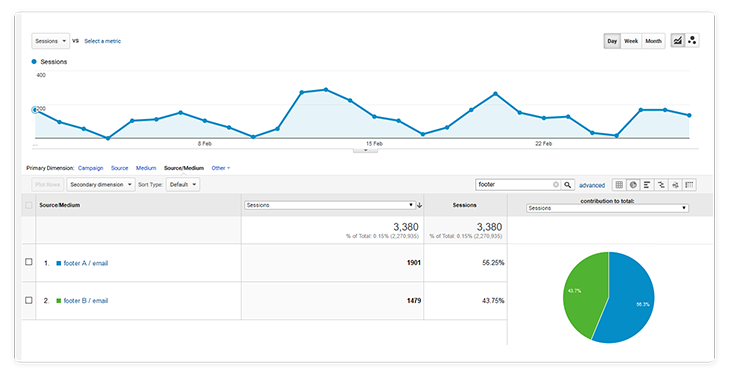
Task: Select the Pivot table view icon
Action: click(x=689, y=185)
